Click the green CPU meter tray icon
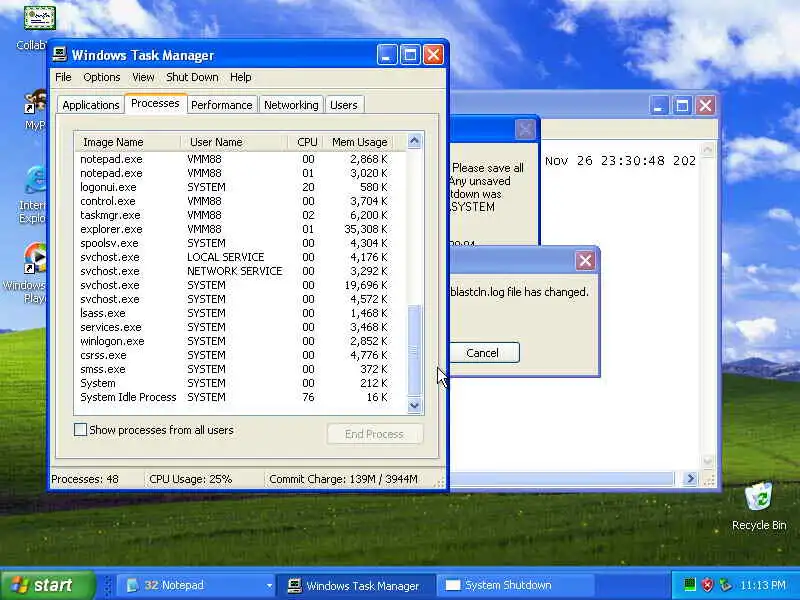This screenshot has width=800, height=600. [689, 585]
